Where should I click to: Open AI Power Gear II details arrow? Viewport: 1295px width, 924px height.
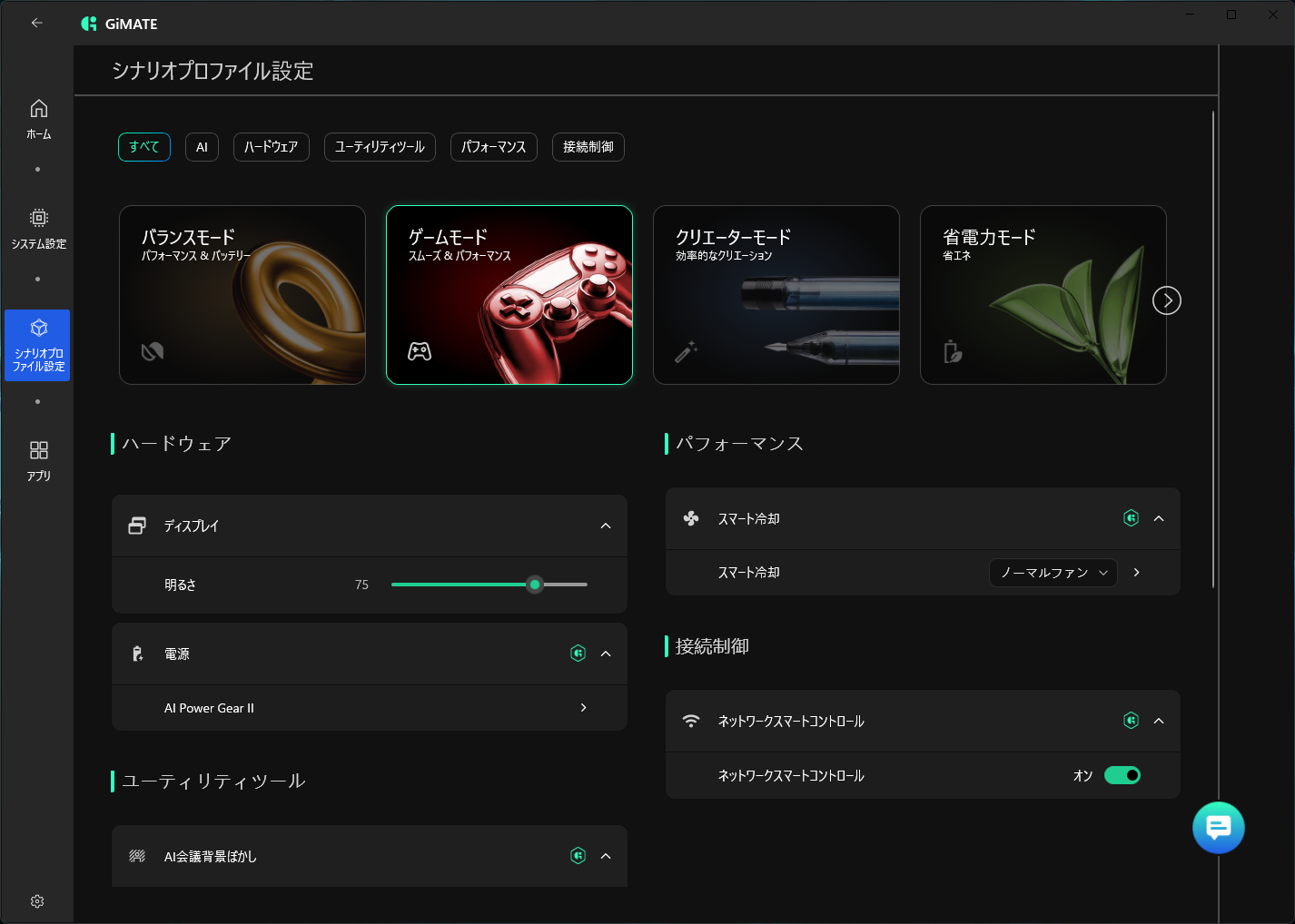click(x=584, y=708)
